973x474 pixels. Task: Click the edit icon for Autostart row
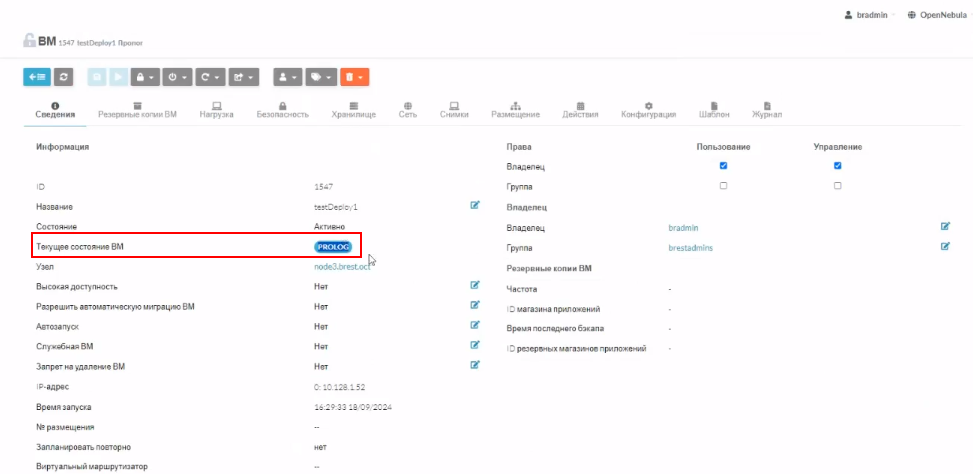[x=476, y=325]
